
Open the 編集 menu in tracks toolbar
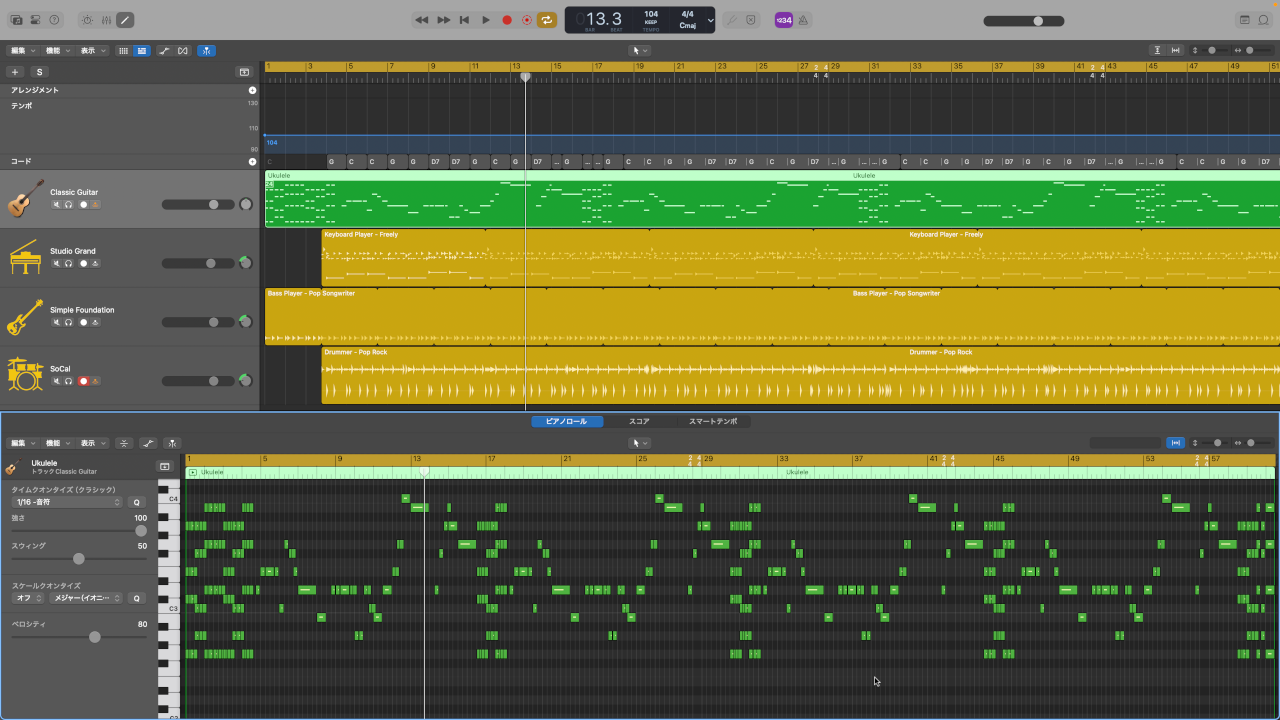(22, 51)
